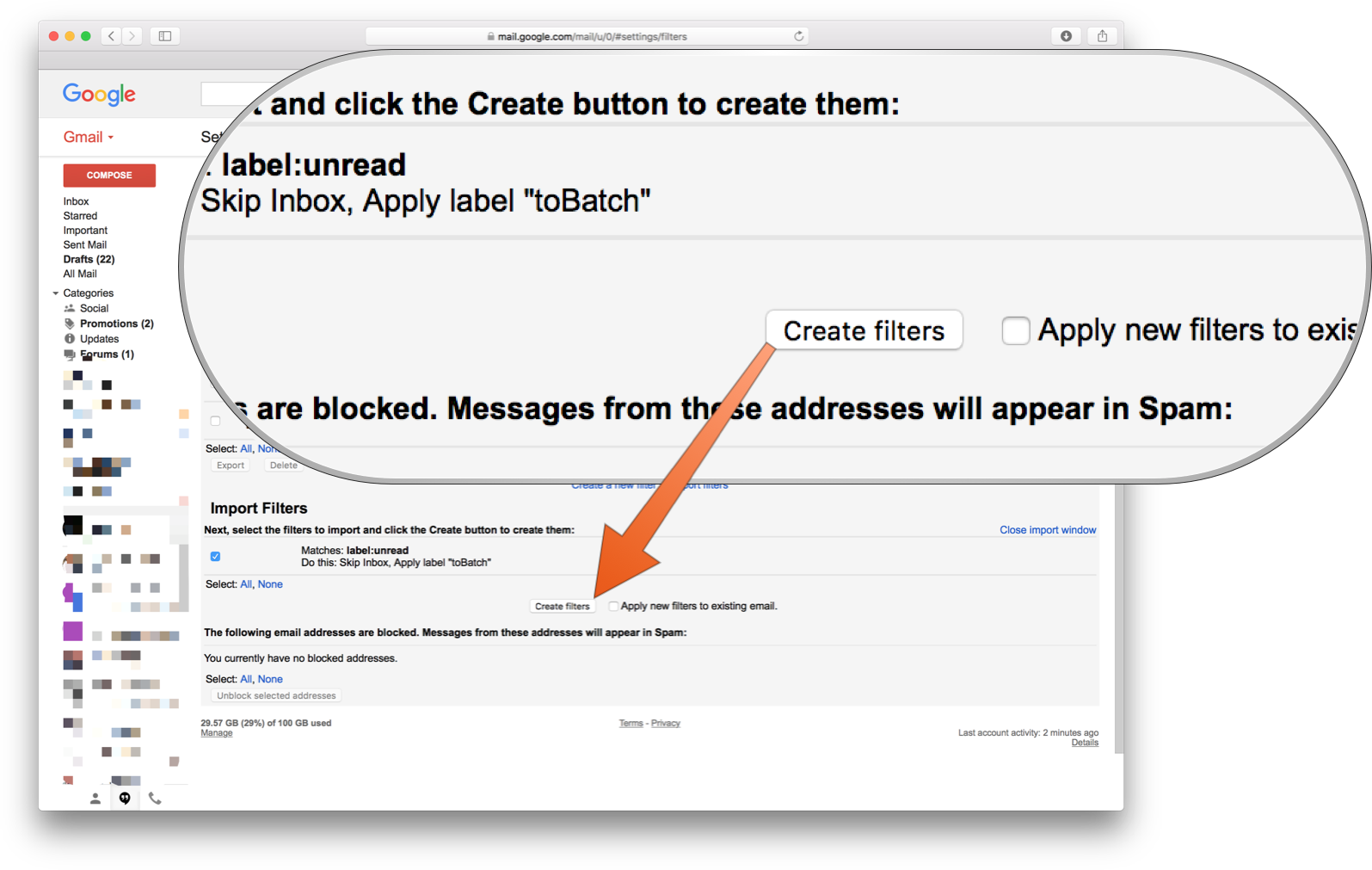Open All Mail
Image resolution: width=1372 pixels, height=870 pixels.
click(x=80, y=274)
